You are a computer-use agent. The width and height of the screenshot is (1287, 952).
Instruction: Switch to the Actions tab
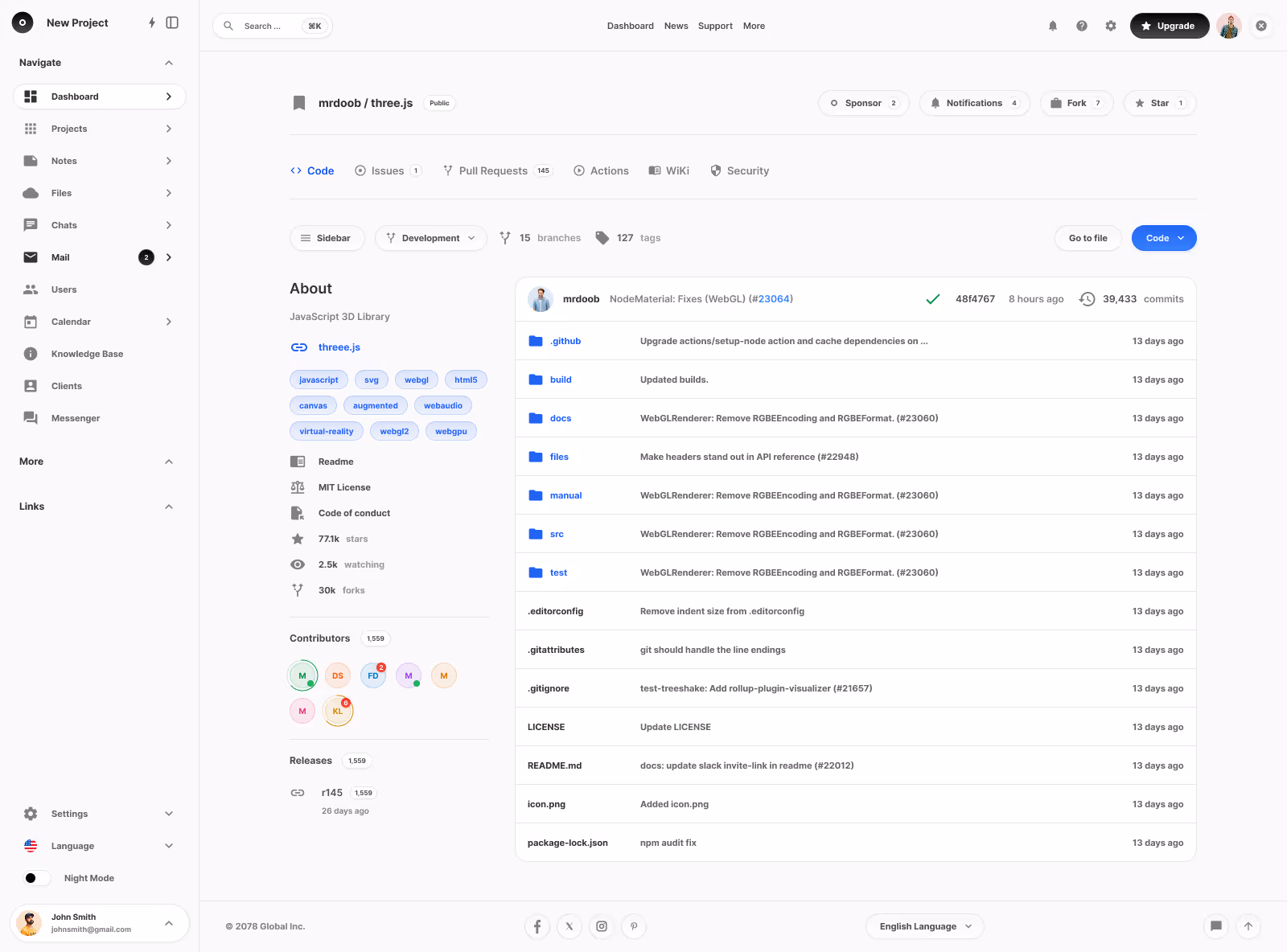(601, 170)
